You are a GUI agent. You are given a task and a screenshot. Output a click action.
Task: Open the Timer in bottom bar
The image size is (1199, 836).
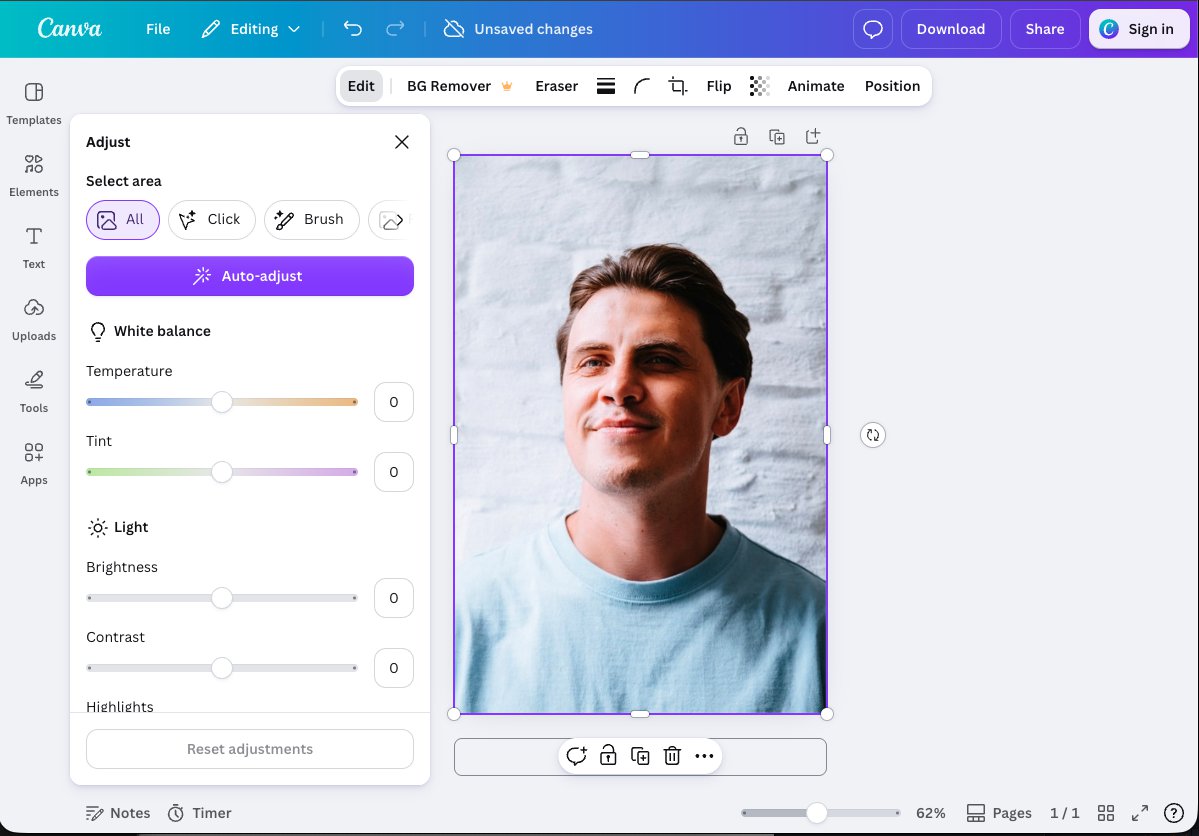coord(200,813)
